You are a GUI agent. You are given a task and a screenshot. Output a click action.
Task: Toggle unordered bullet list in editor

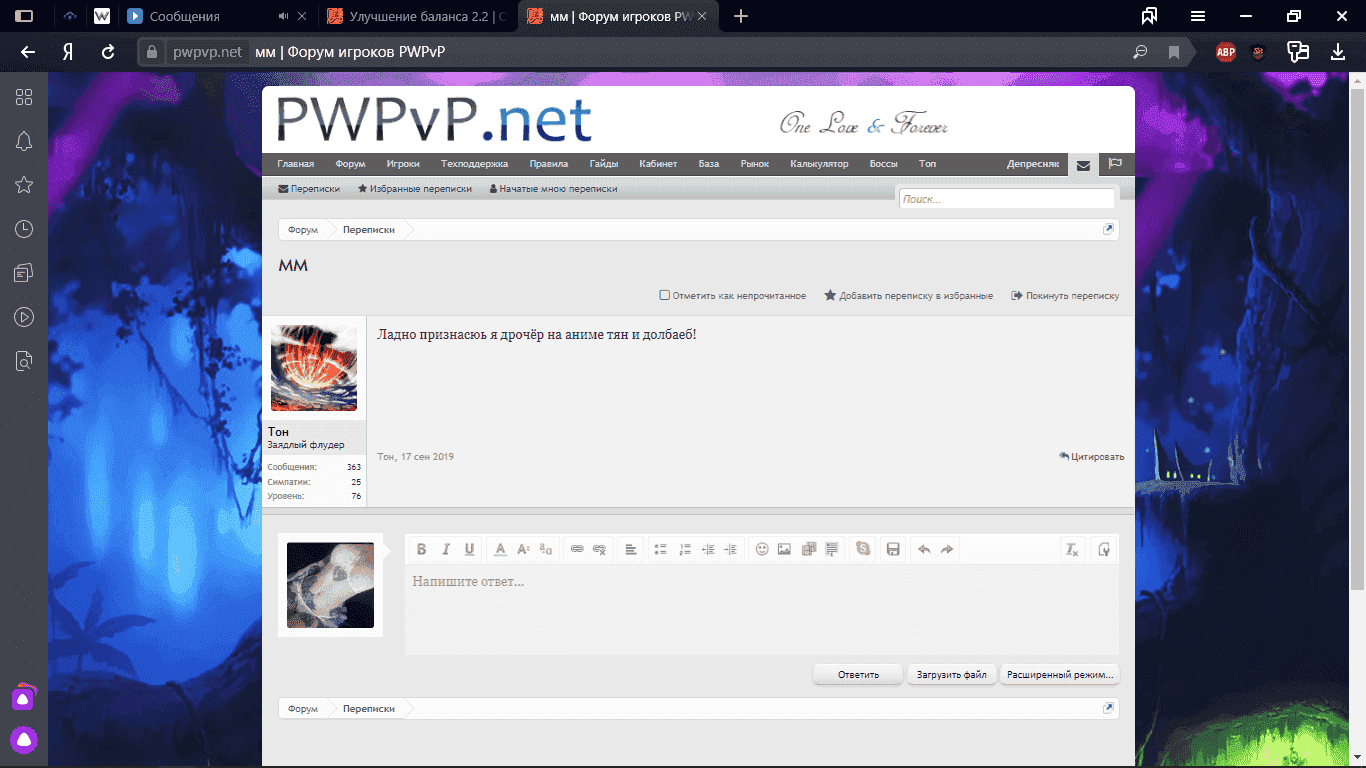660,549
